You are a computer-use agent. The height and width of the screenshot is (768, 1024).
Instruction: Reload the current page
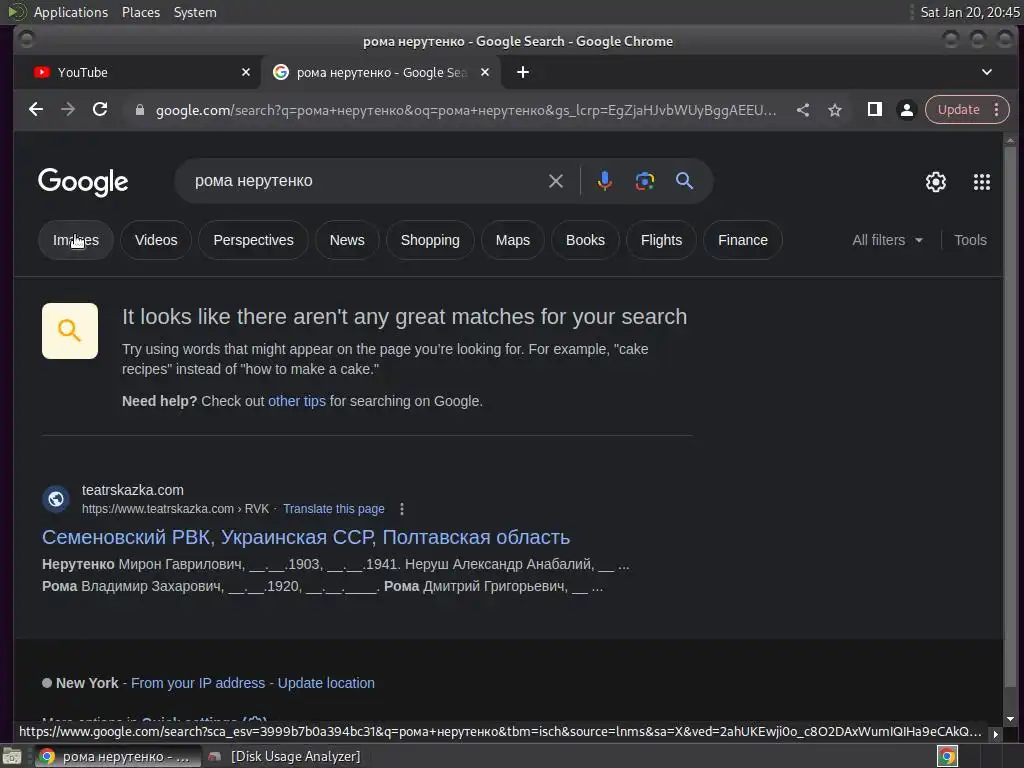coord(100,109)
